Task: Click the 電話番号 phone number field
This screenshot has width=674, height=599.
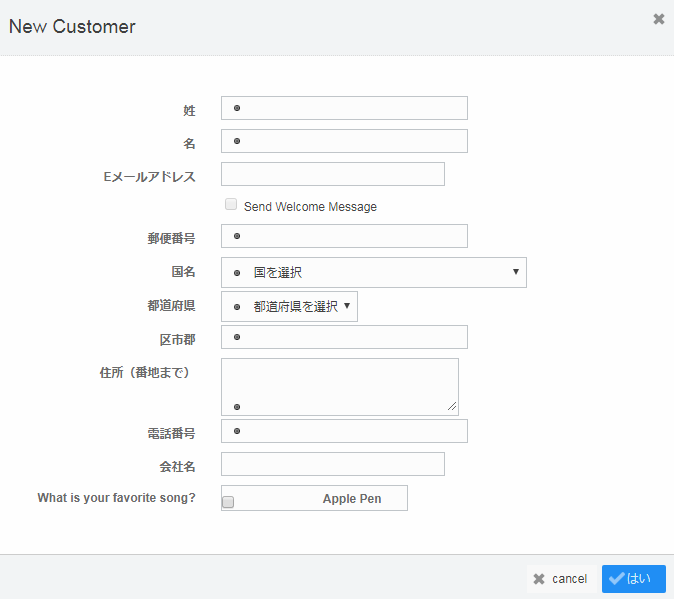Action: point(344,431)
